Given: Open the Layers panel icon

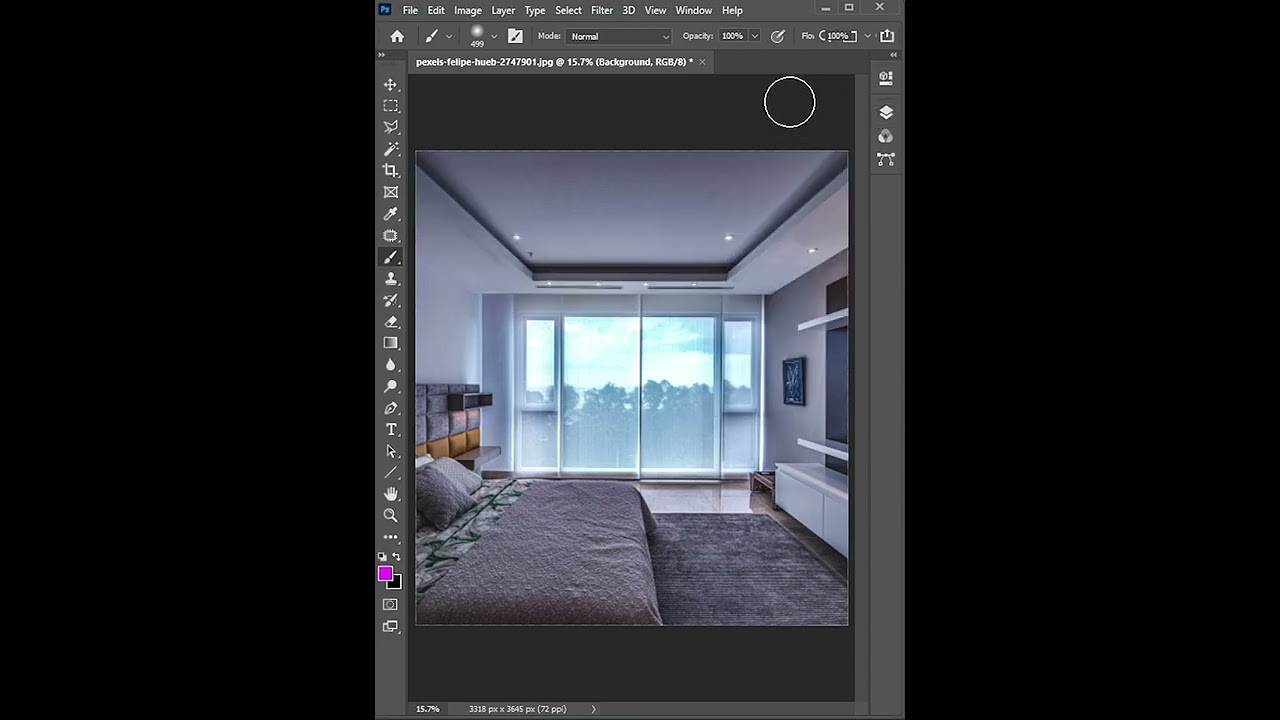Looking at the screenshot, I should click(x=886, y=112).
